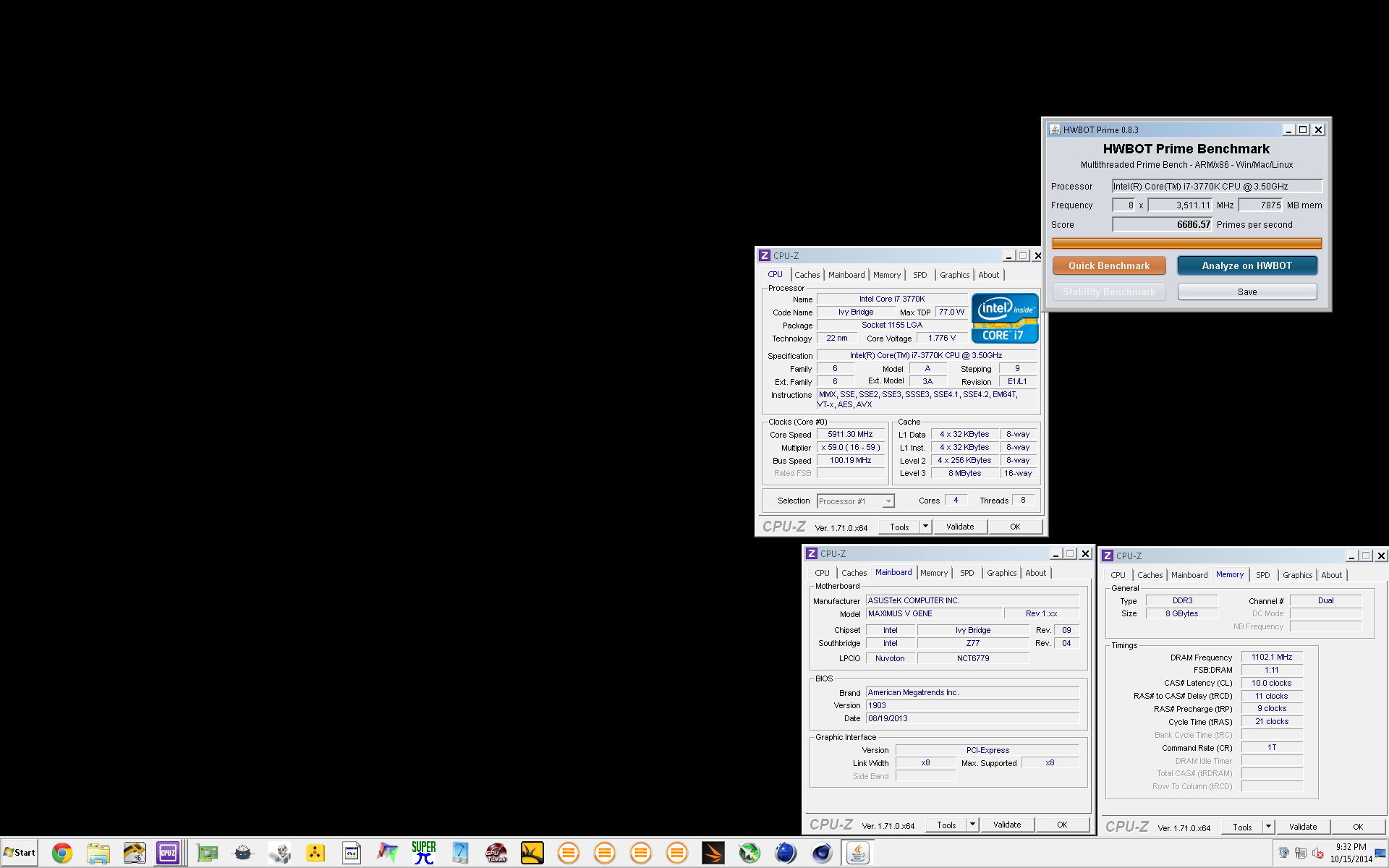
Task: Open the Windows Start menu
Action: pos(20,853)
